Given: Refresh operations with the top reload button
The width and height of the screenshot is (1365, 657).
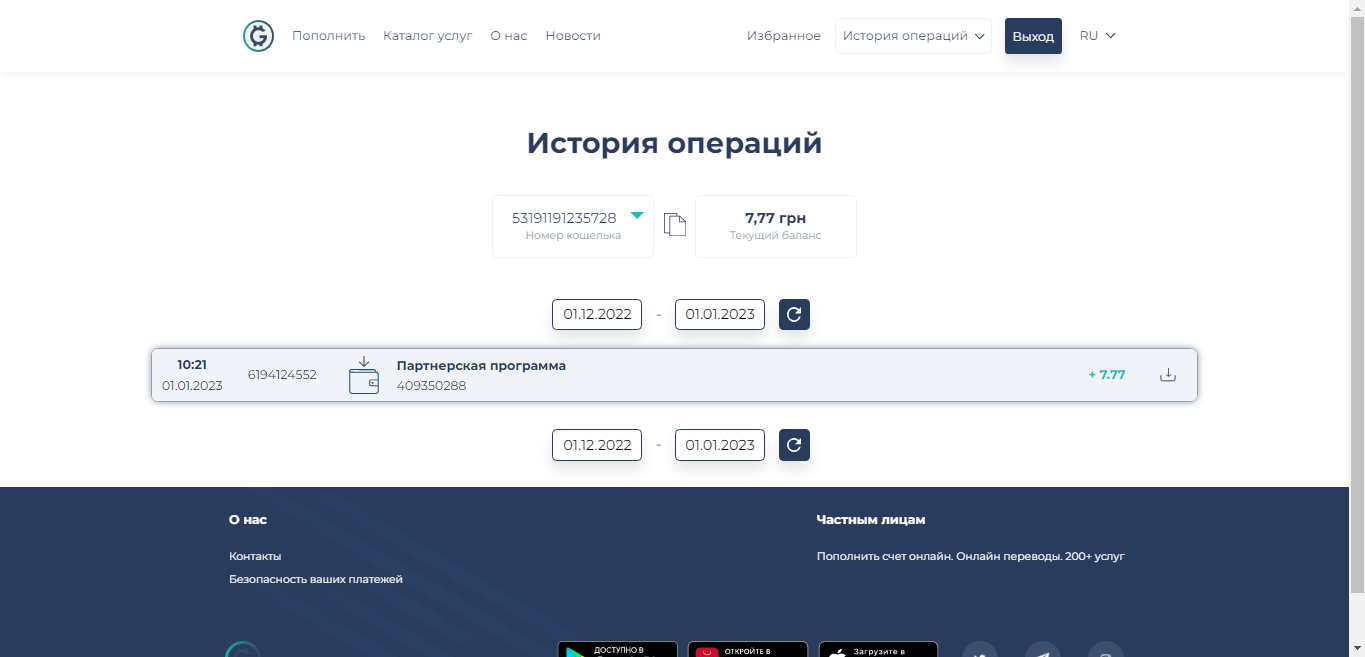Looking at the screenshot, I should click(794, 314).
